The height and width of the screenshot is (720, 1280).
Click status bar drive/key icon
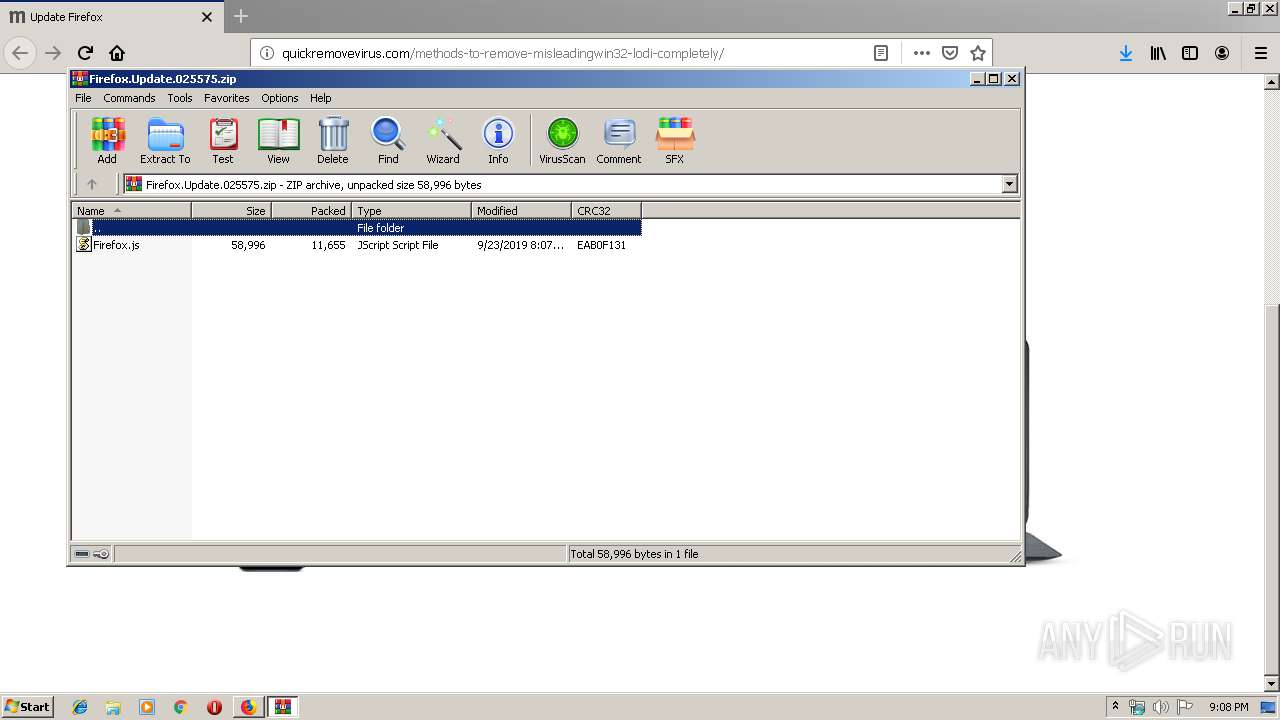coord(92,554)
